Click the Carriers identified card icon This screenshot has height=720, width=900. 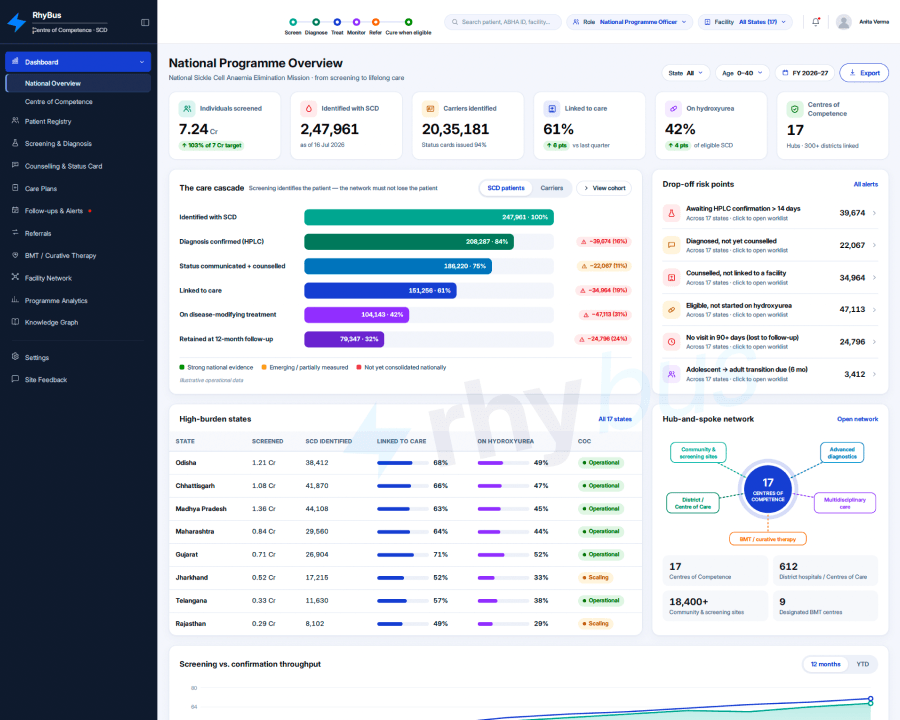(429, 109)
